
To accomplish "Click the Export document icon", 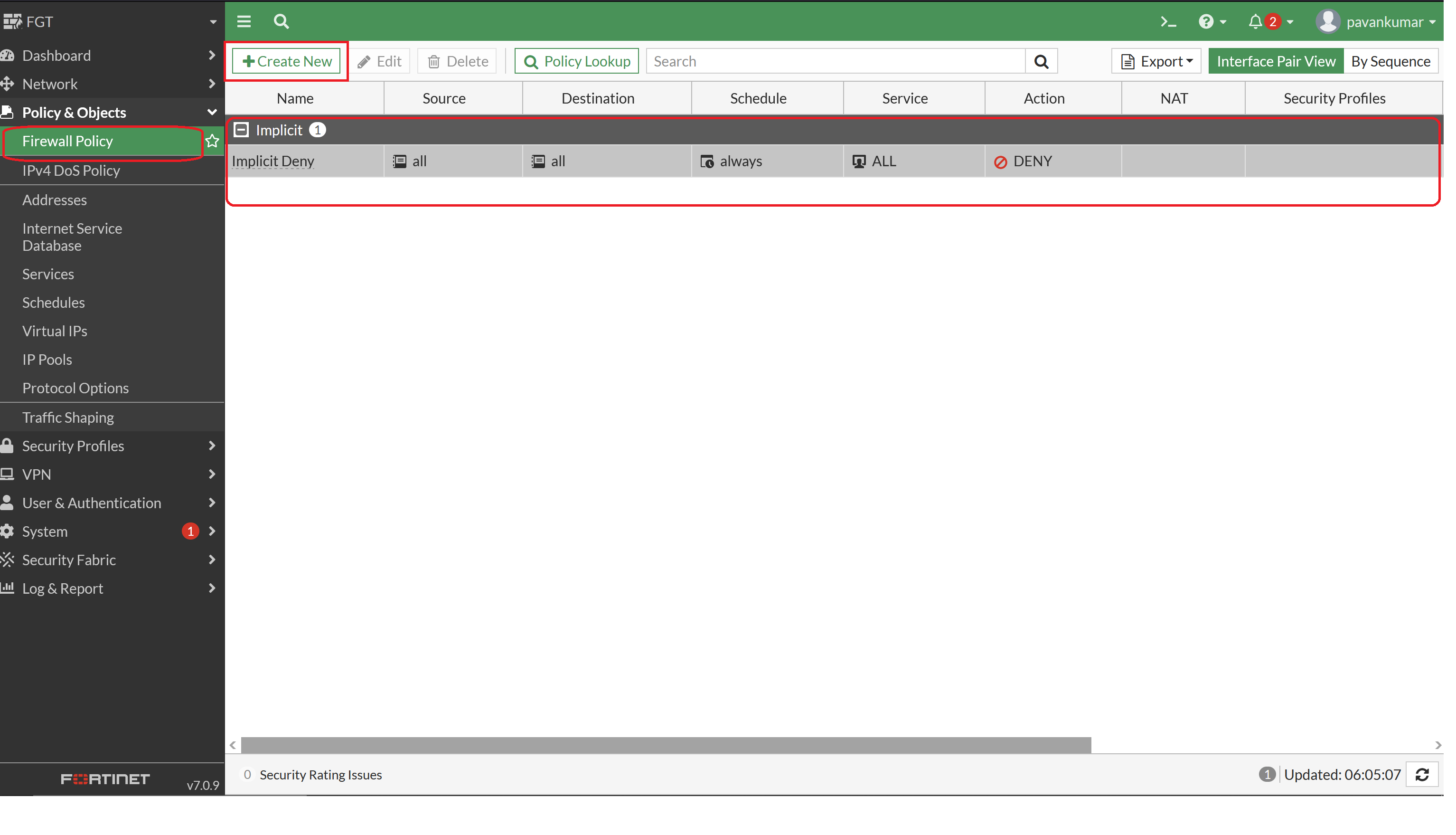I will point(1127,61).
